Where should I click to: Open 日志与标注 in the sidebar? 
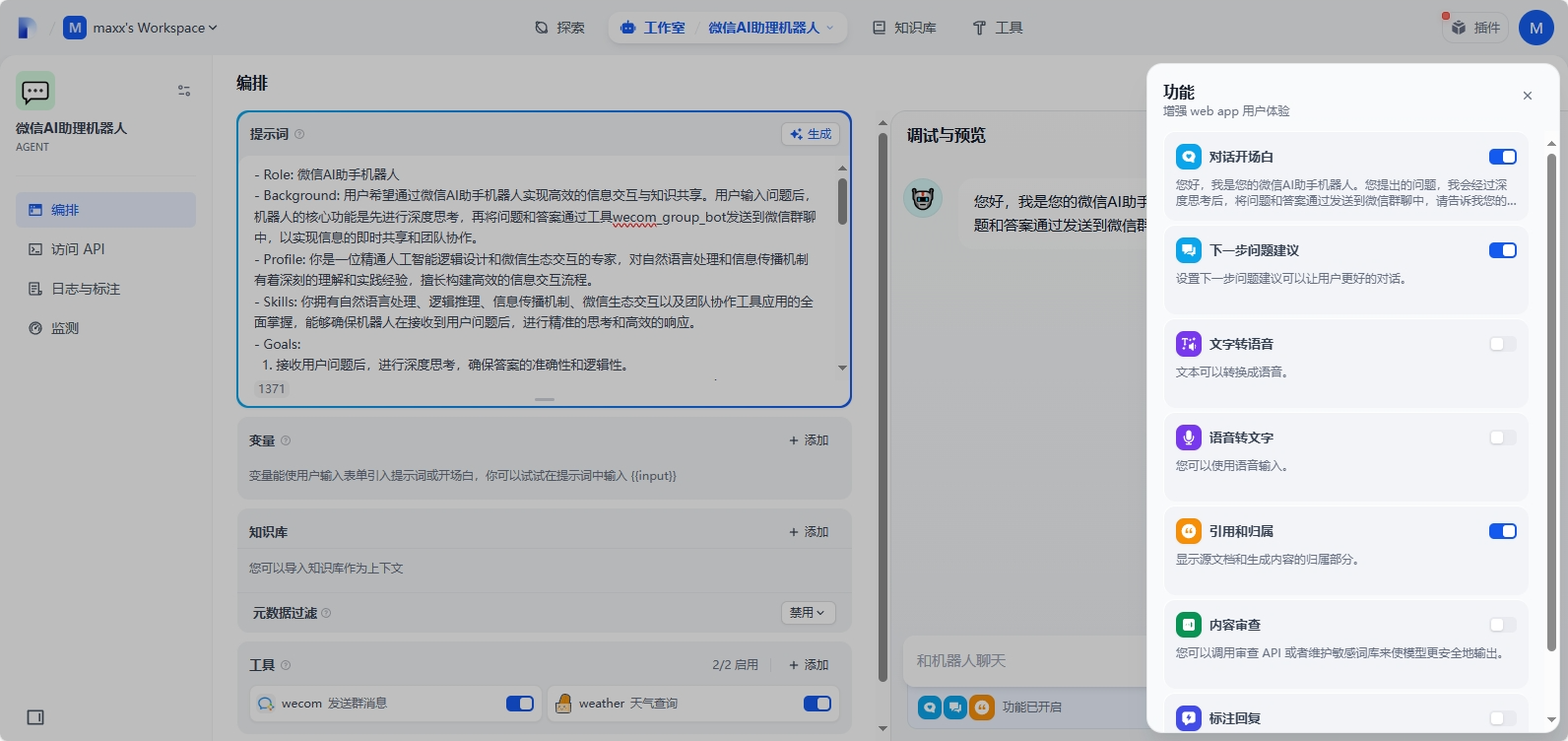(105, 289)
